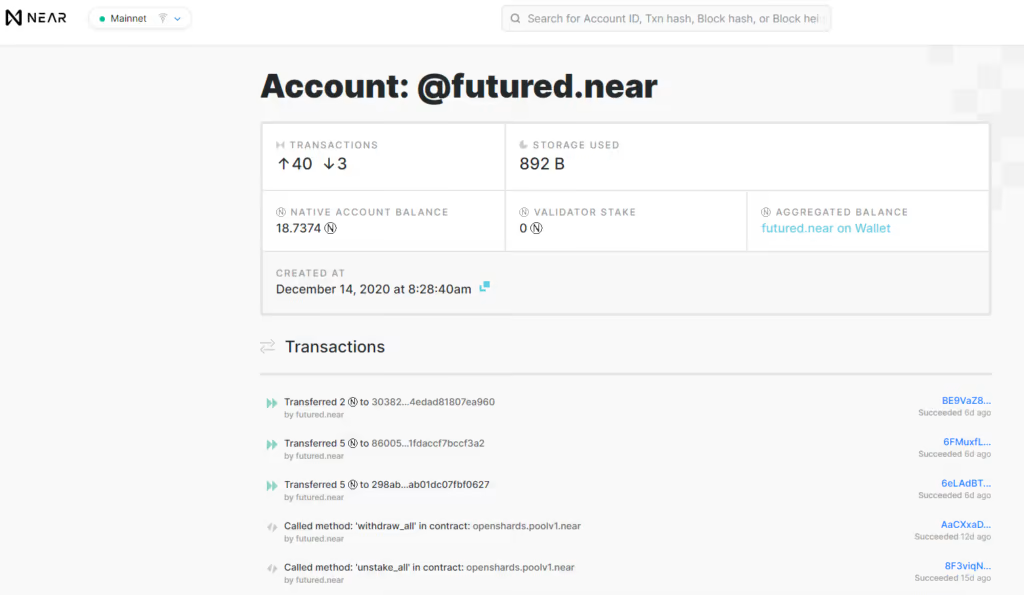1024x595 pixels.
Task: Click the Account: @futured.near heading
Action: pos(458,86)
